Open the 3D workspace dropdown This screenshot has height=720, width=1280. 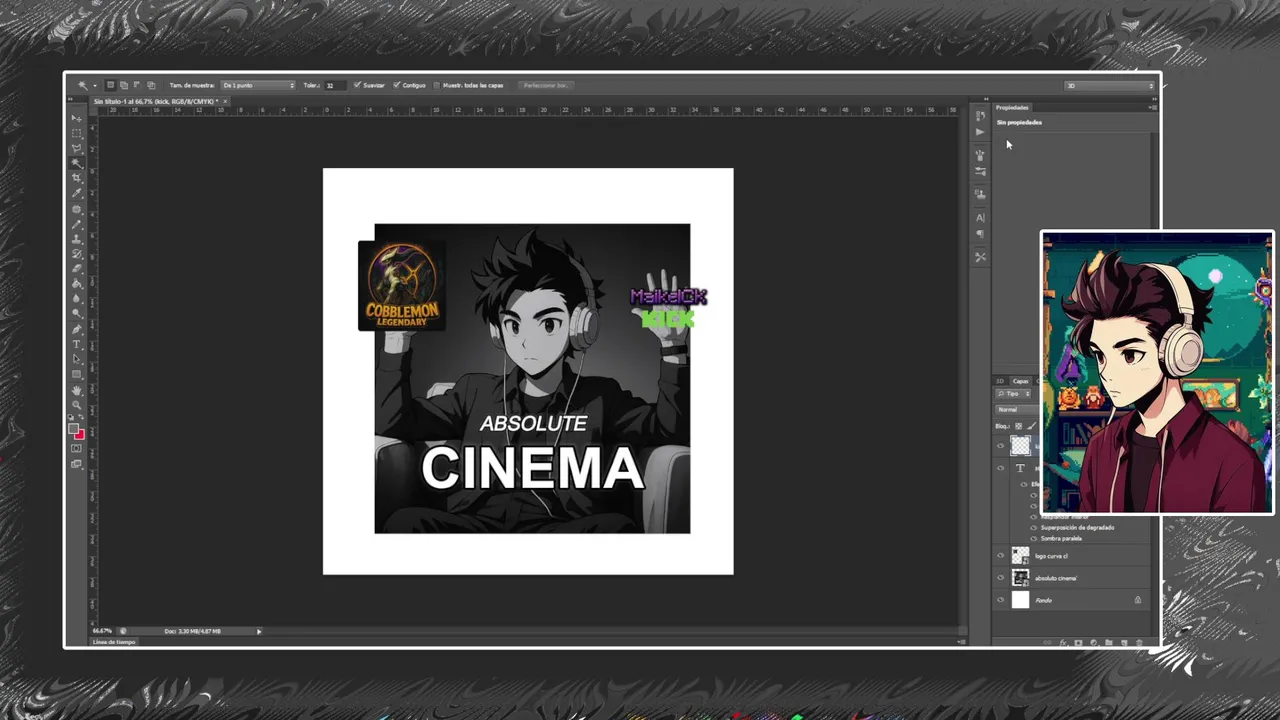click(1110, 85)
